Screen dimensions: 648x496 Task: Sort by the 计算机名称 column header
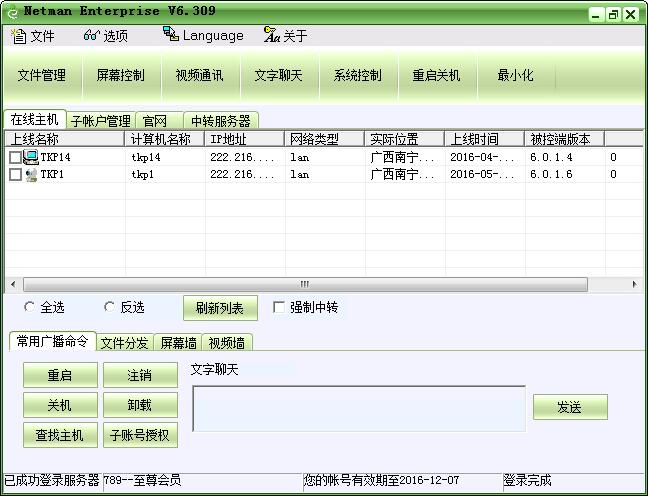(164, 139)
